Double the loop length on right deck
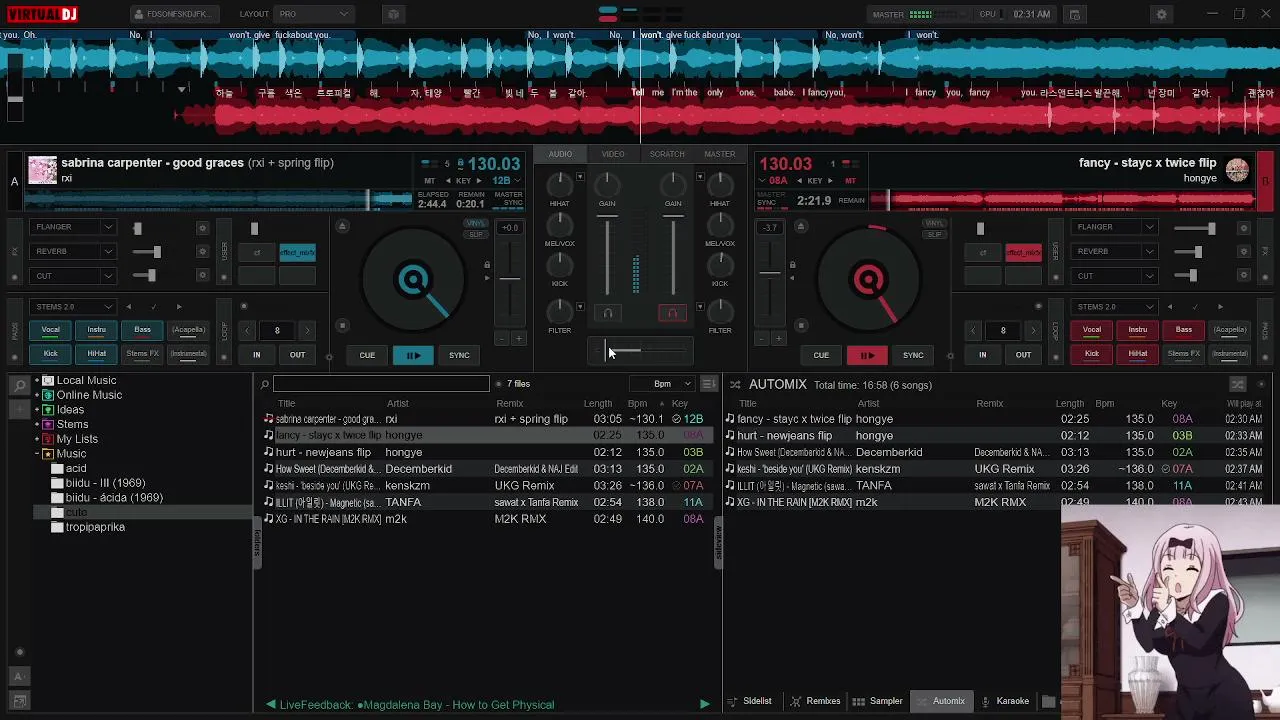Viewport: 1280px width, 720px height. (x=1033, y=330)
